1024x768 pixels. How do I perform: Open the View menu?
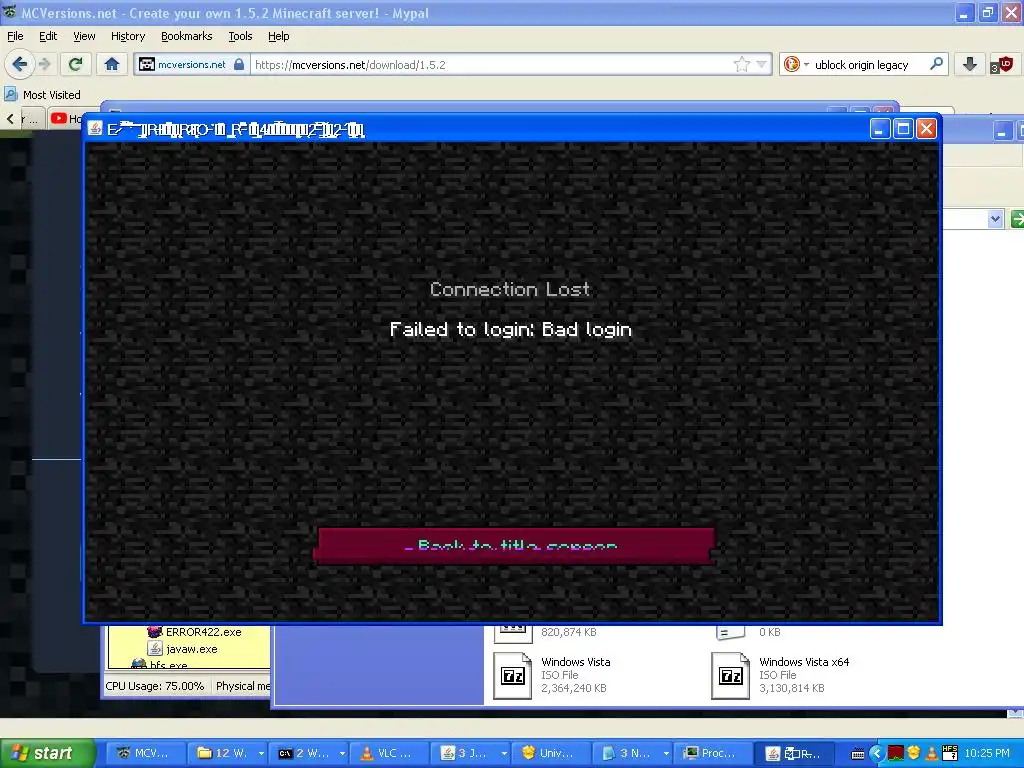coord(84,36)
